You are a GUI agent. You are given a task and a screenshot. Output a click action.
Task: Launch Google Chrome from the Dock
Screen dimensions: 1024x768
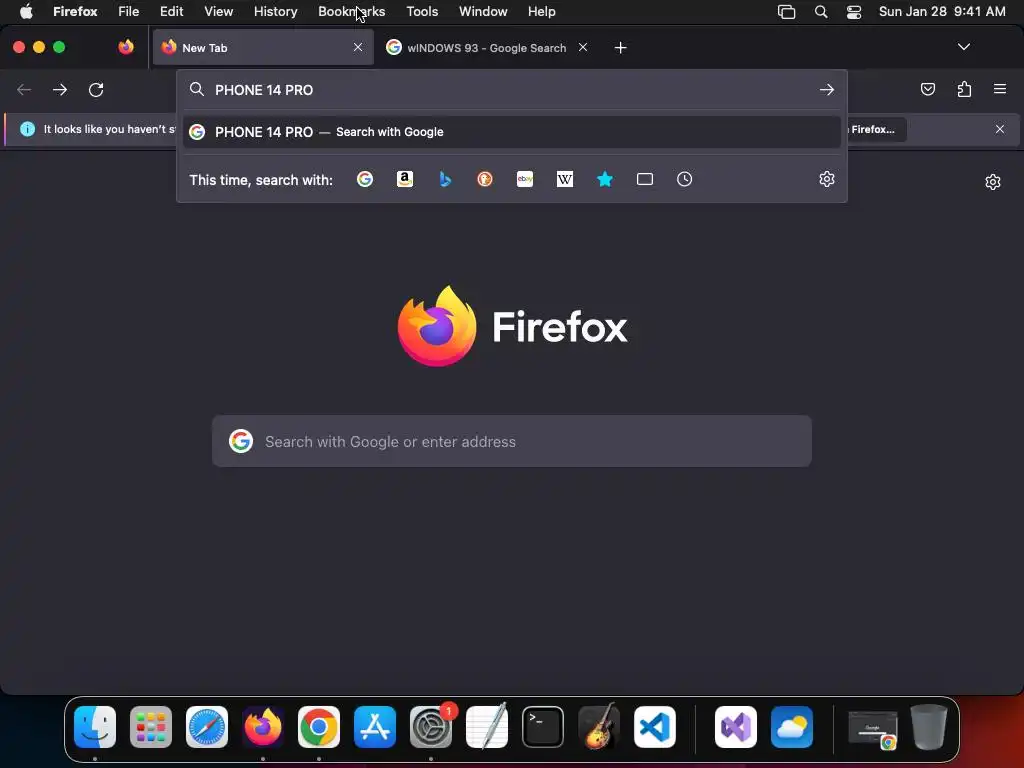pyautogui.click(x=319, y=727)
